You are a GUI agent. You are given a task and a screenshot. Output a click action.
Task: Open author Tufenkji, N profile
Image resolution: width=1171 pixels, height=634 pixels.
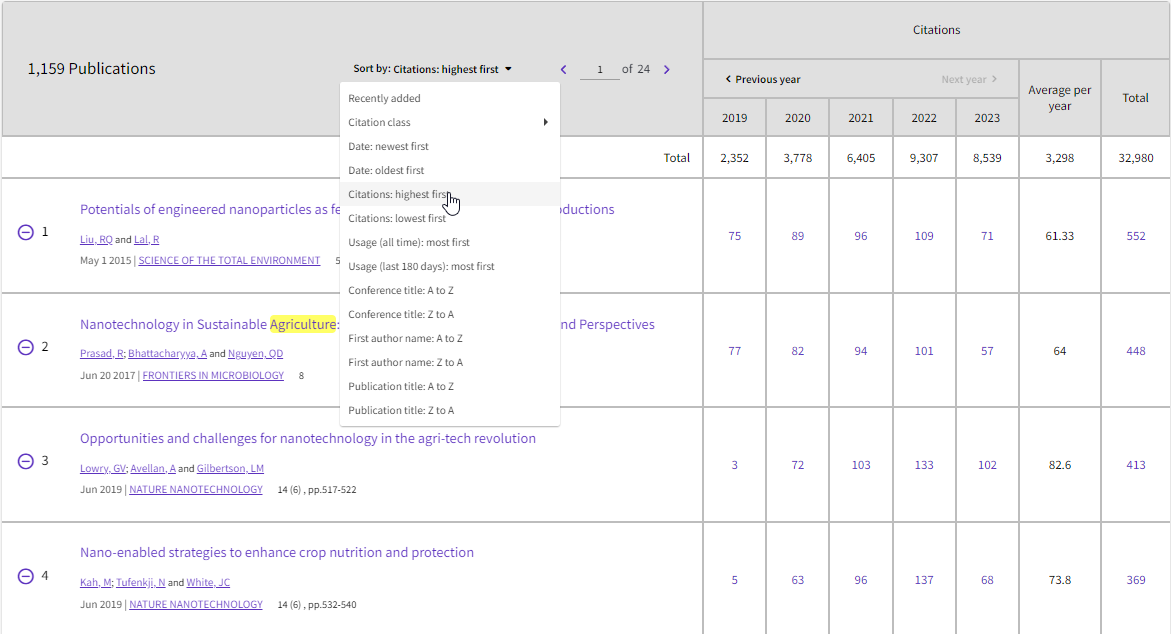click(x=140, y=582)
